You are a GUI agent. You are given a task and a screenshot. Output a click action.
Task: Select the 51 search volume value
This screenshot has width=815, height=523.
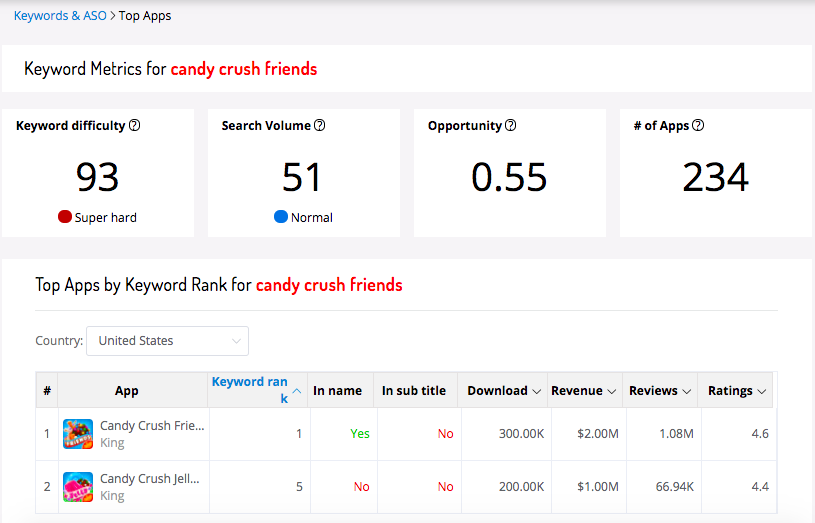301,177
